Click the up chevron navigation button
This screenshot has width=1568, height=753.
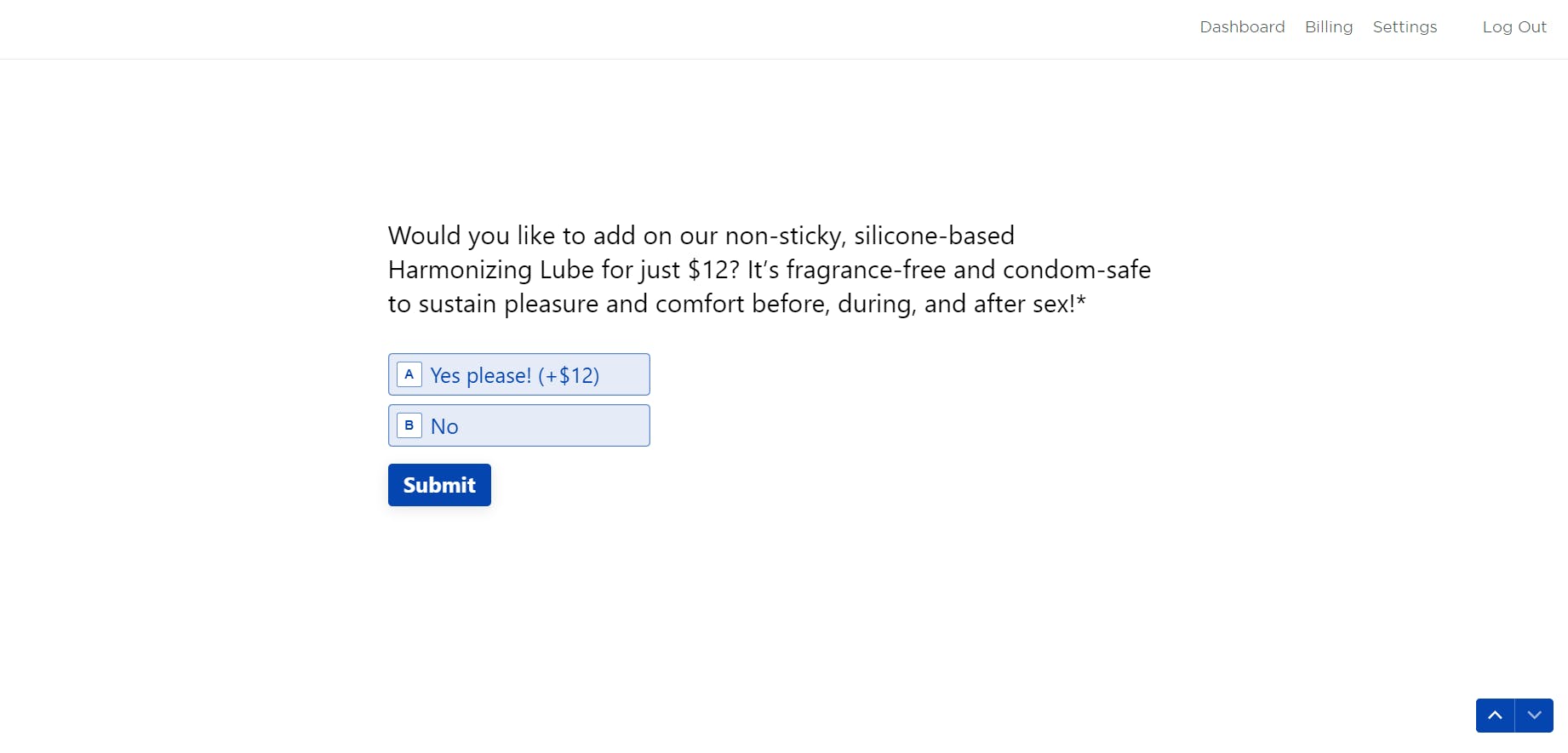click(1495, 716)
